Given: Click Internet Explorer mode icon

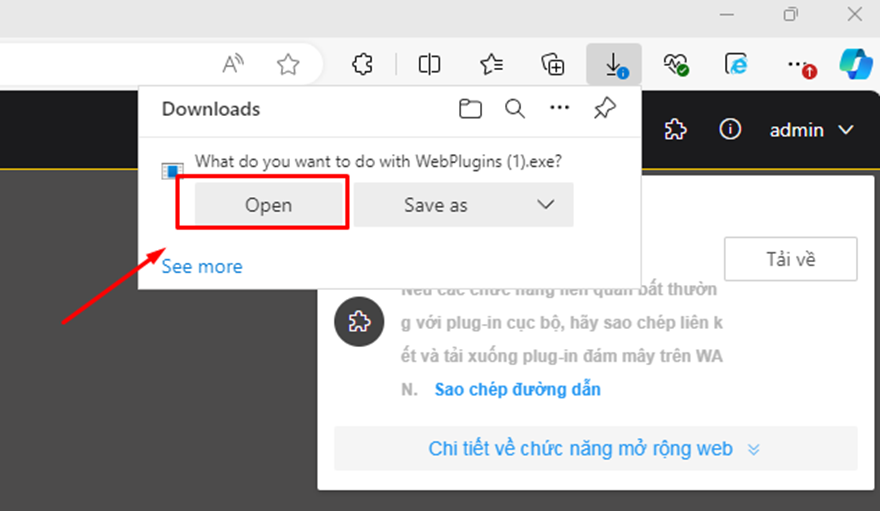Looking at the screenshot, I should coord(736,64).
